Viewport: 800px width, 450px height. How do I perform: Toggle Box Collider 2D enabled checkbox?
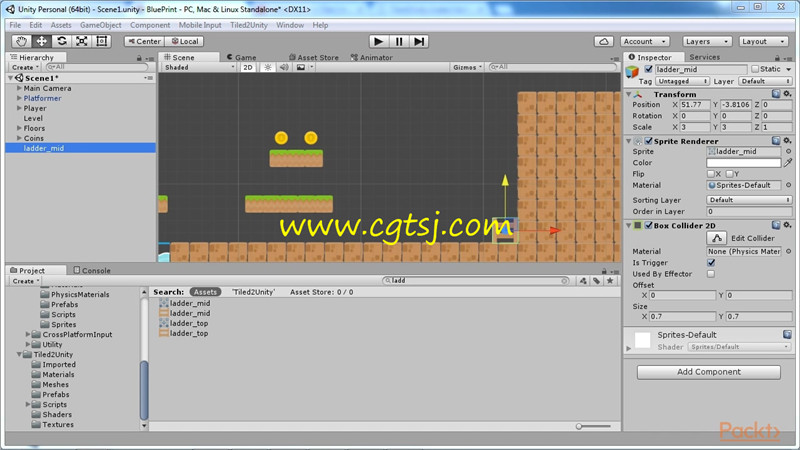point(648,225)
